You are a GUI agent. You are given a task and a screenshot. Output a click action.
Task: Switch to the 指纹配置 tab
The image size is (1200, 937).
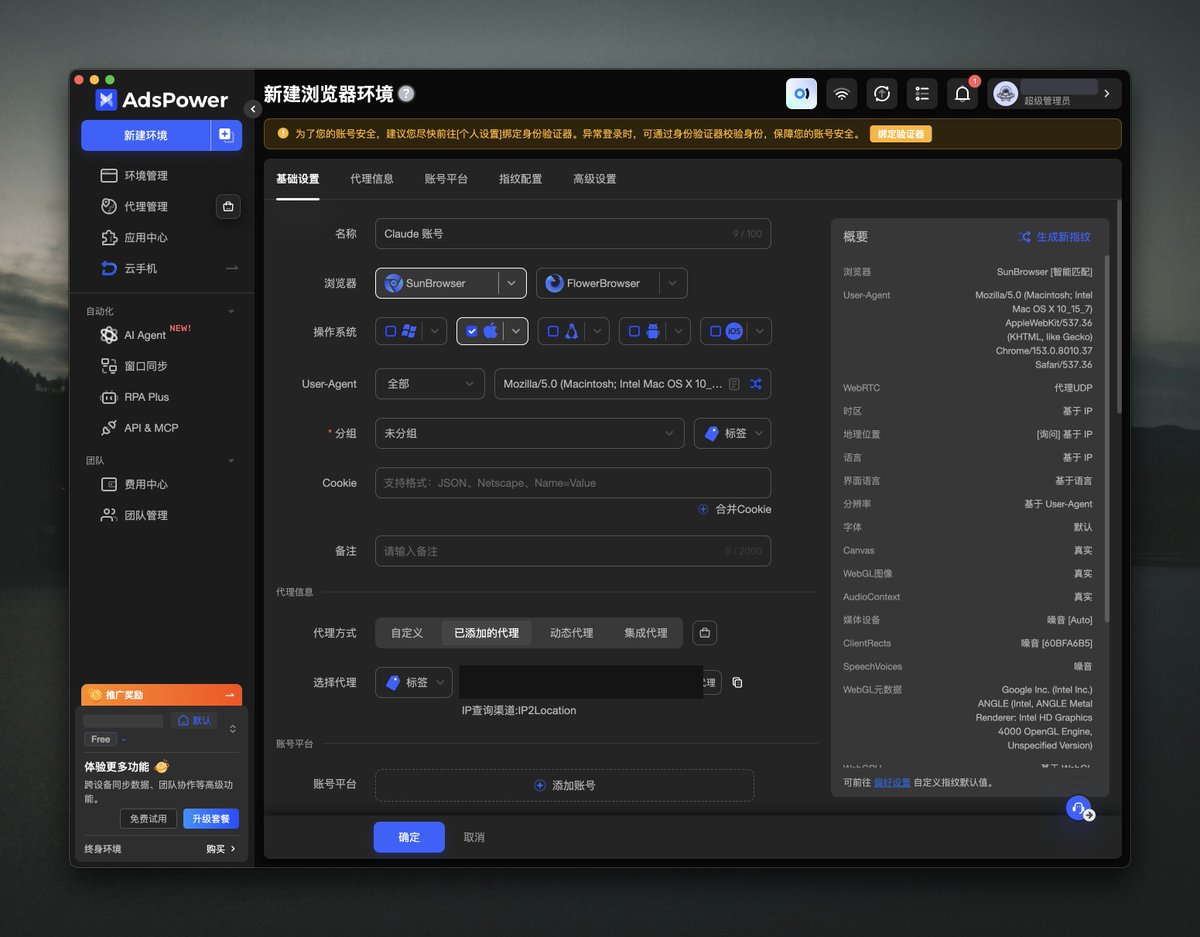(520, 179)
